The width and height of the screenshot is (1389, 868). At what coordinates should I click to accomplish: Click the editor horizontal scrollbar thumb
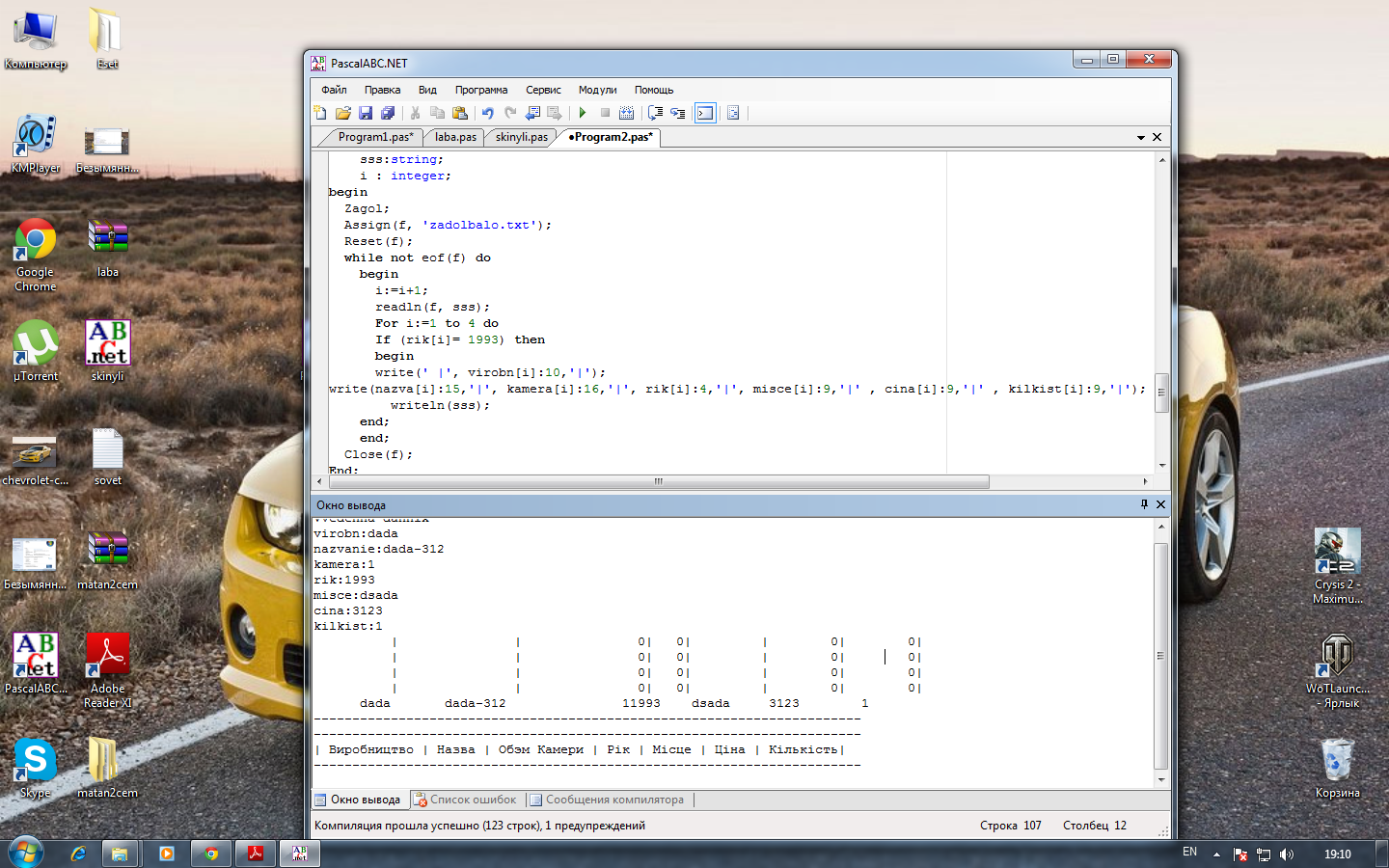coord(658,481)
